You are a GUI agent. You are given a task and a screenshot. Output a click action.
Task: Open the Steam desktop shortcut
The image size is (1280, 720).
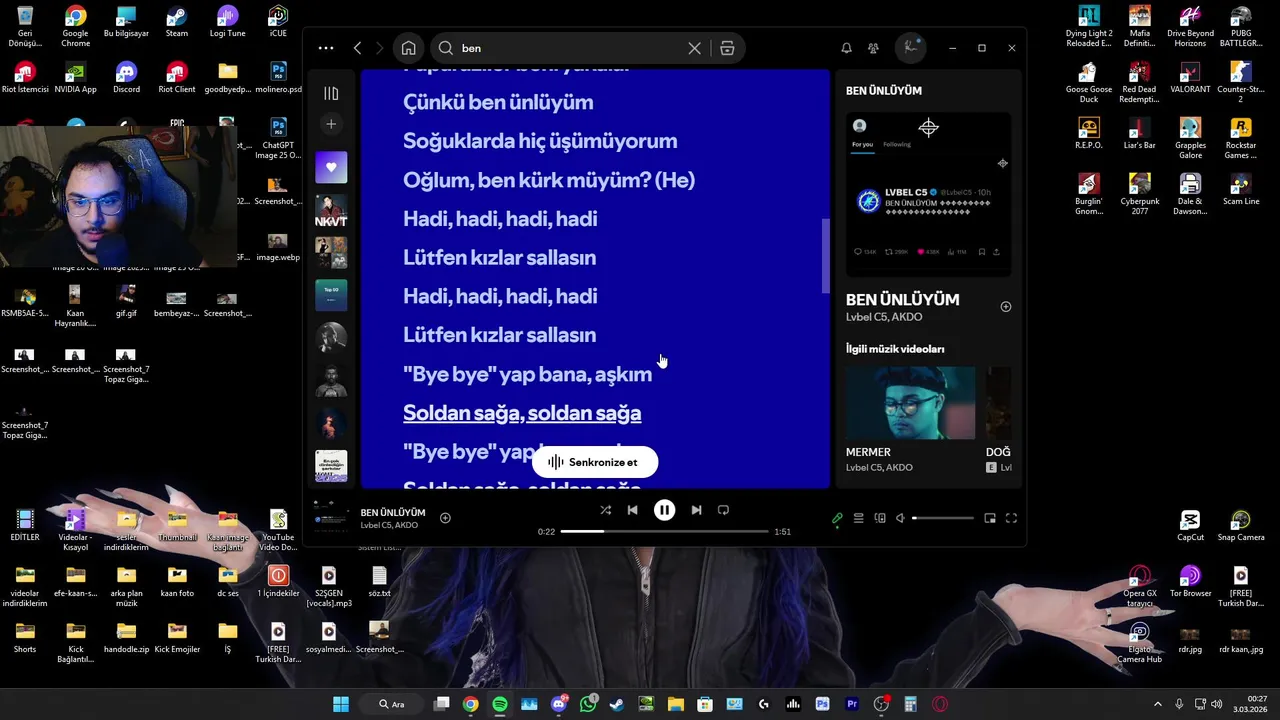click(177, 22)
